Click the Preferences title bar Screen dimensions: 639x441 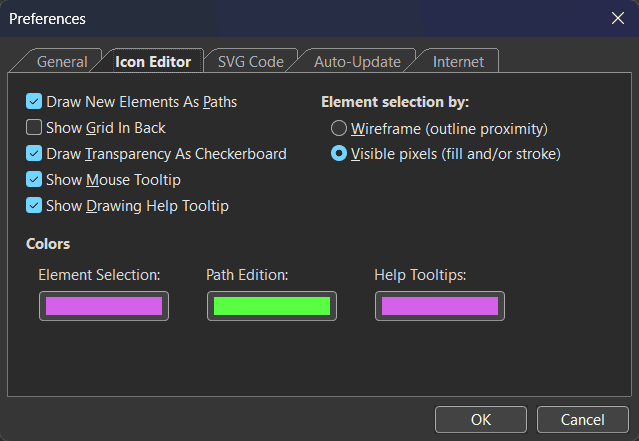300,18
